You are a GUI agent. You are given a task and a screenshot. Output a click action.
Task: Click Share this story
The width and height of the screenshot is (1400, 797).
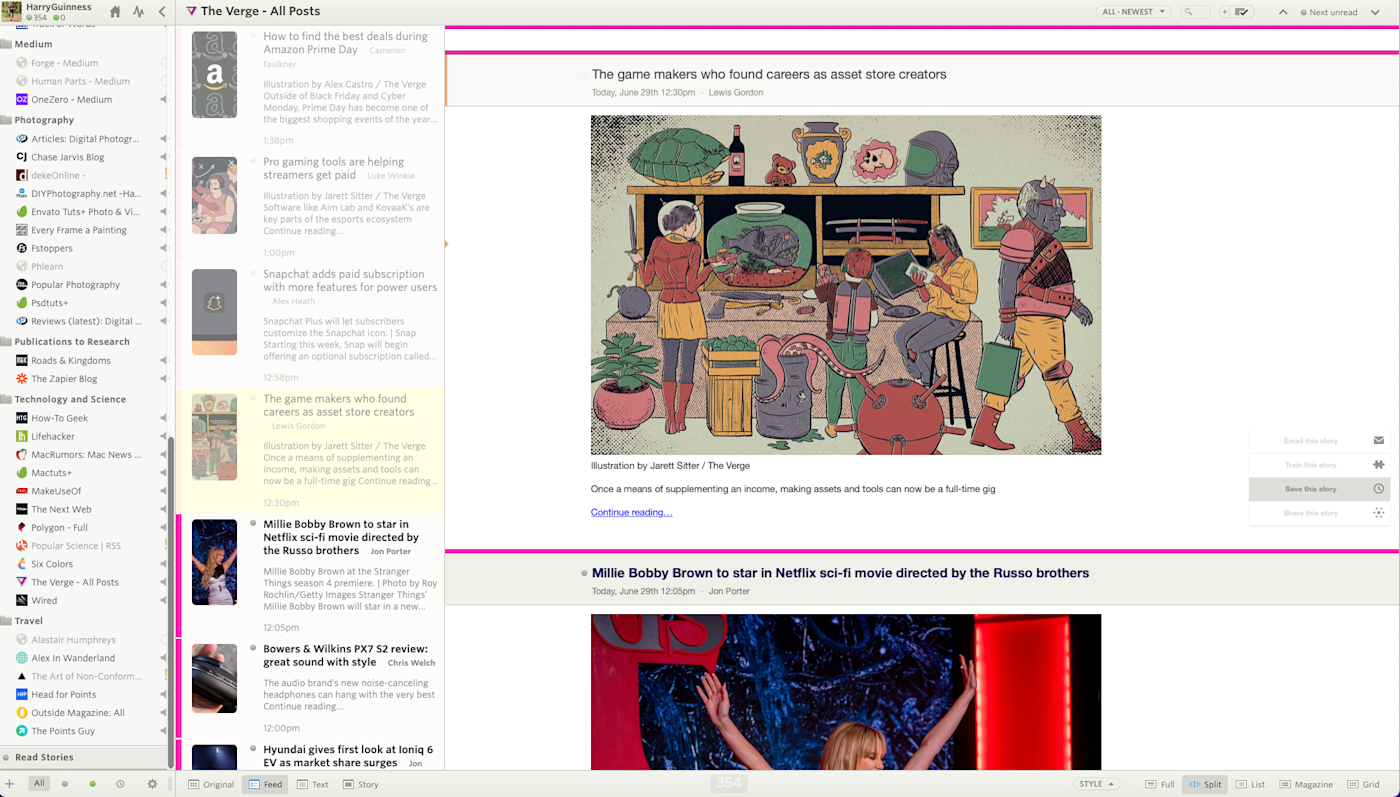tap(1321, 513)
